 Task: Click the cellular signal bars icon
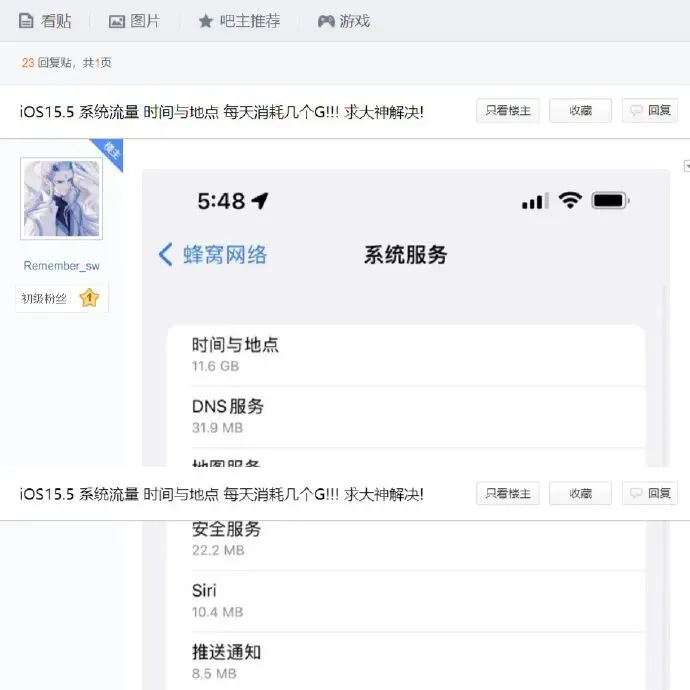click(535, 201)
